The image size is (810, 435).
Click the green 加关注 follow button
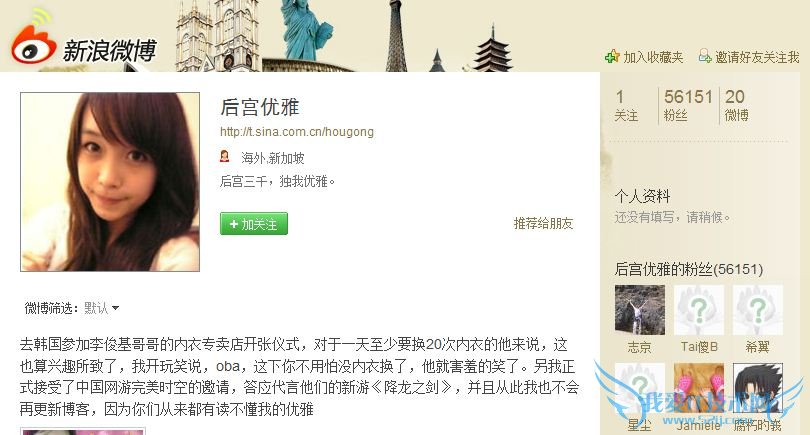click(254, 224)
